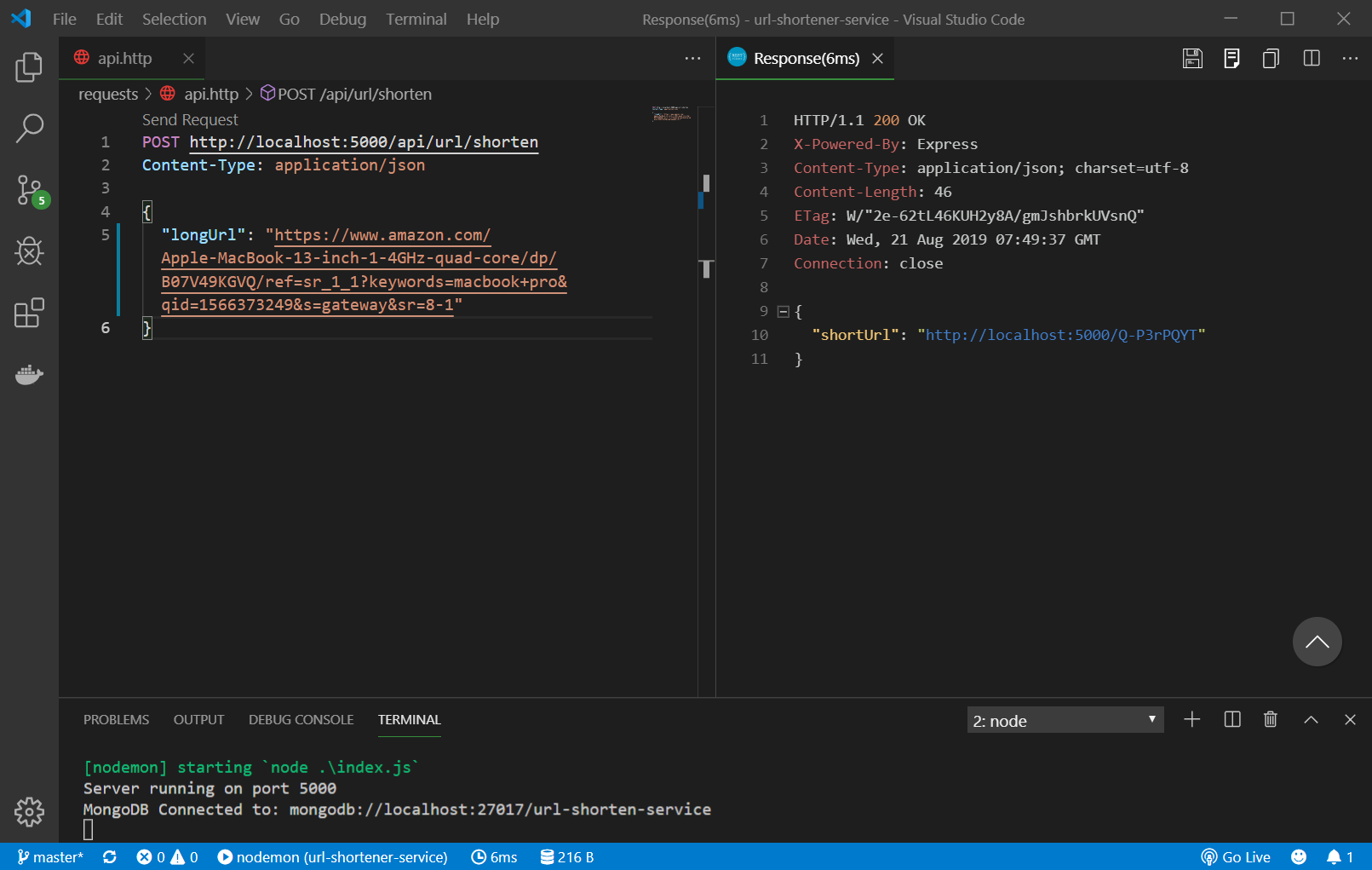Split the terminal panel
Screen dimensions: 1372x870
point(1231,720)
